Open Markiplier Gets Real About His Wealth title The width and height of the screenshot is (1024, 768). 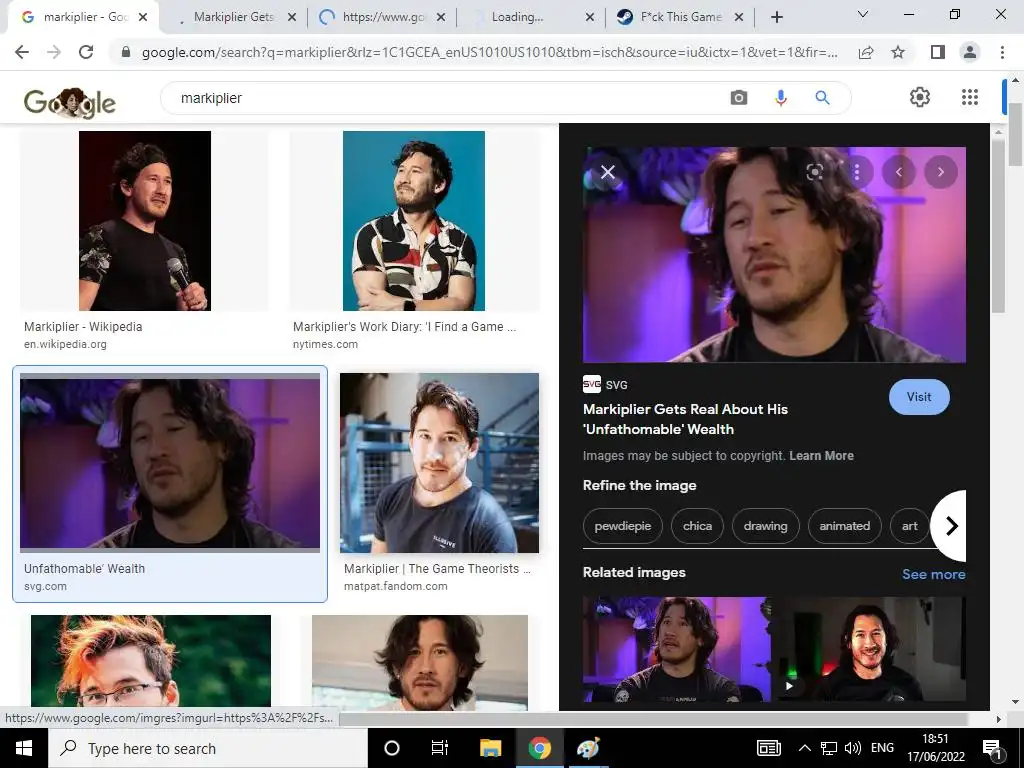[685, 419]
